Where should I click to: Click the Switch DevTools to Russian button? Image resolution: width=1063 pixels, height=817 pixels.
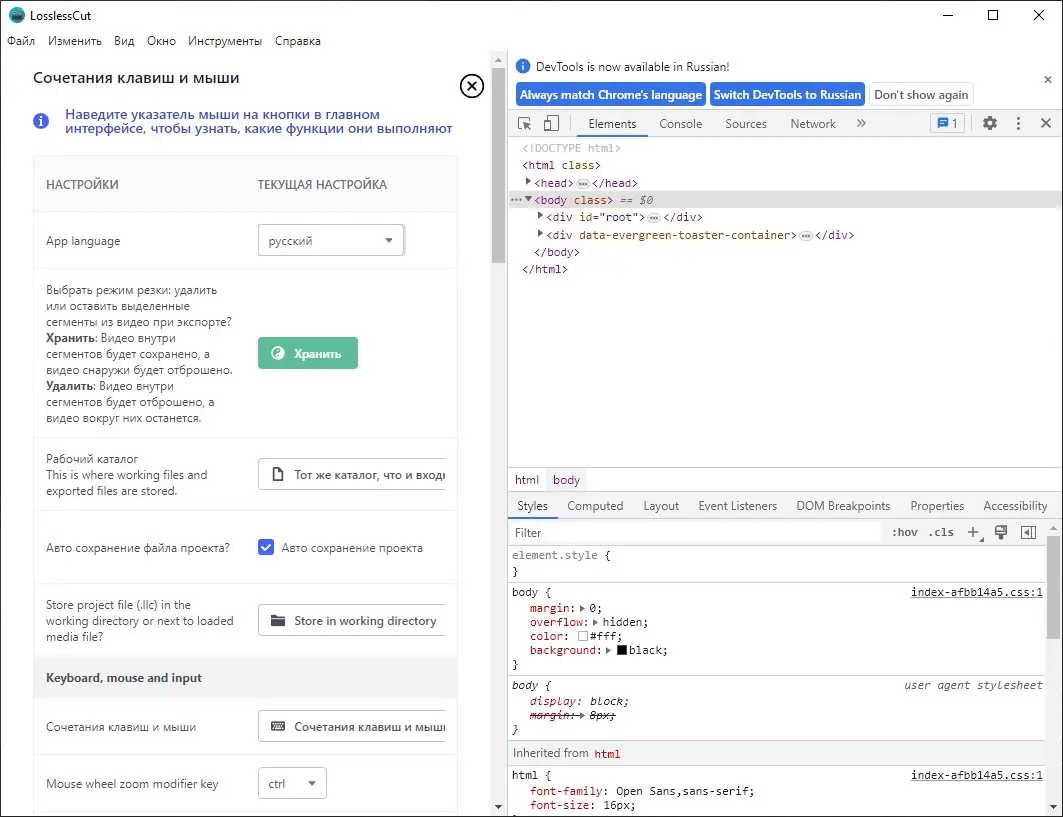point(787,95)
